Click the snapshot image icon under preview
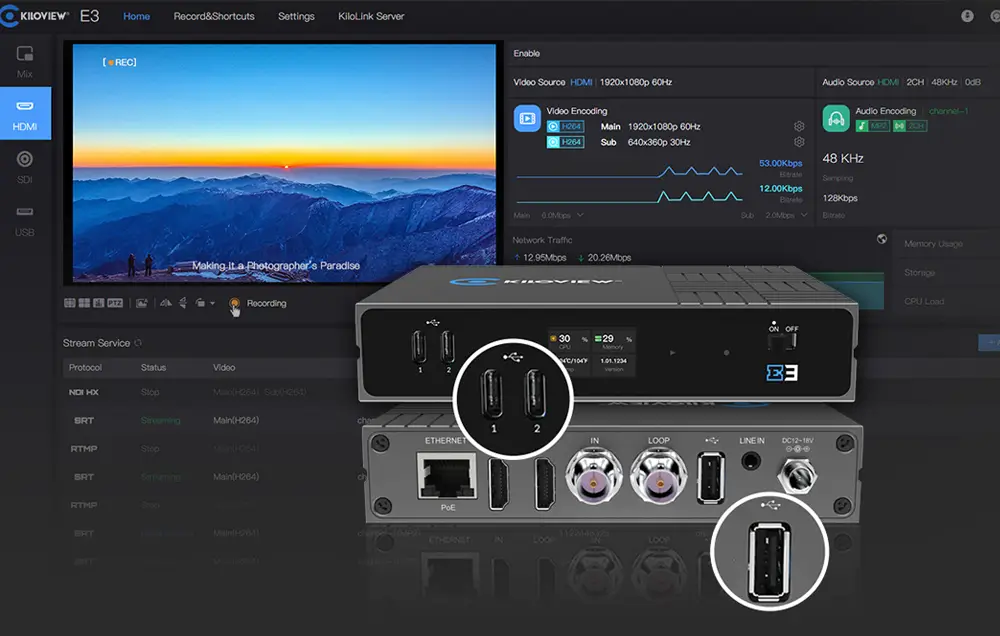Viewport: 1000px width, 636px height. pos(142,303)
